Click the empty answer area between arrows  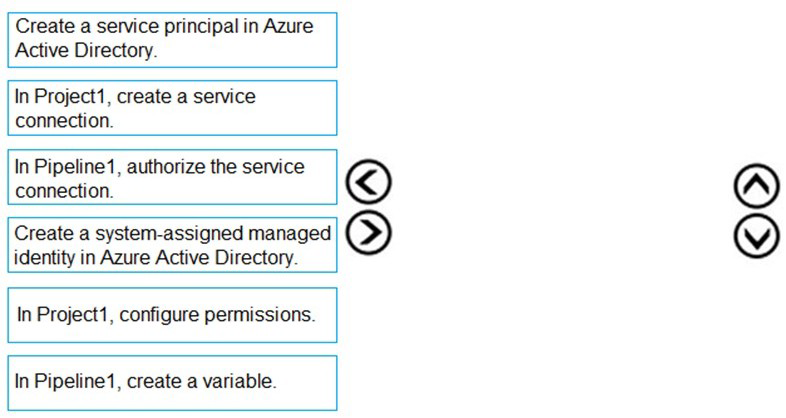point(560,208)
